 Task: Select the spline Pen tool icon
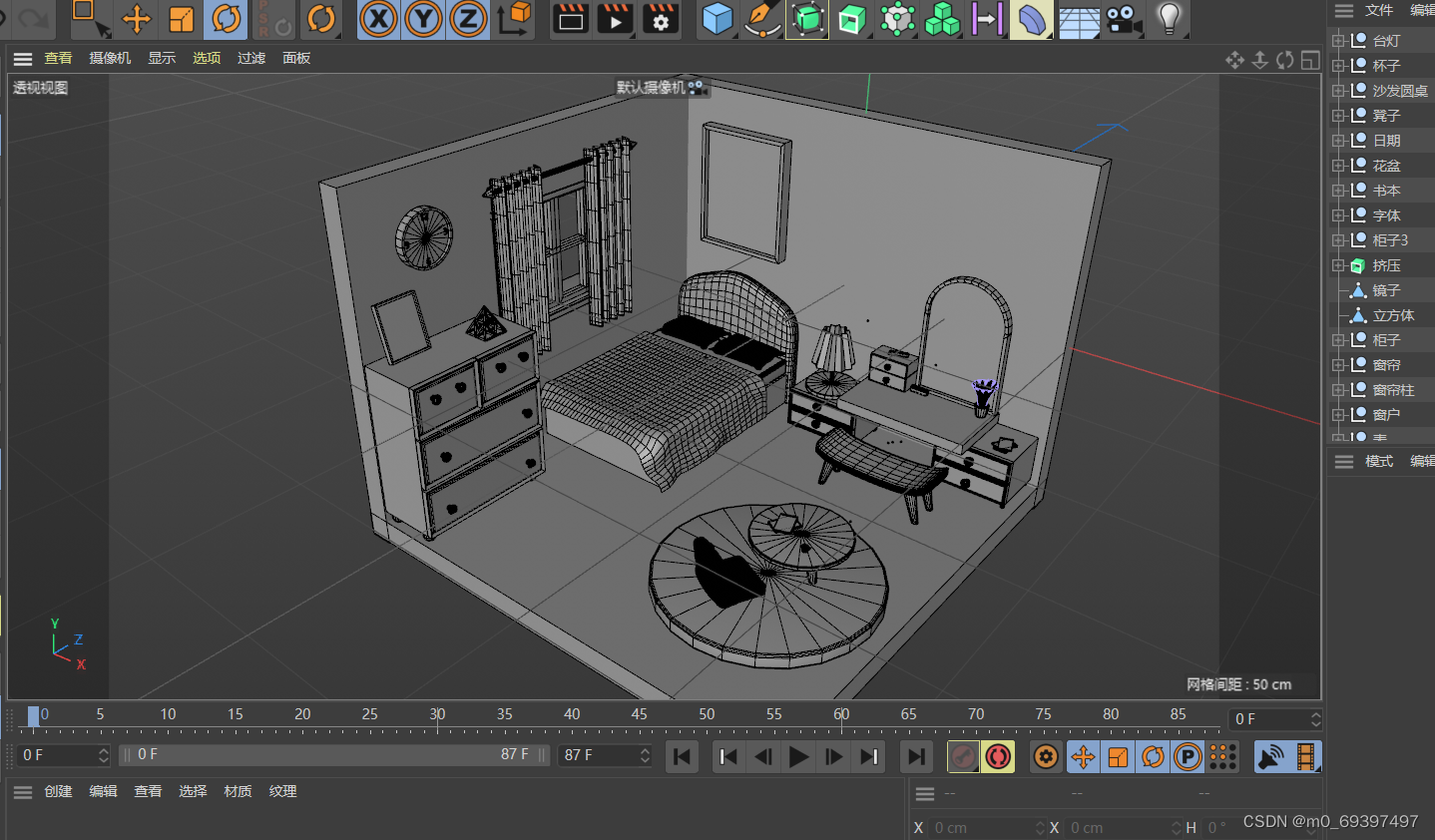tap(762, 19)
